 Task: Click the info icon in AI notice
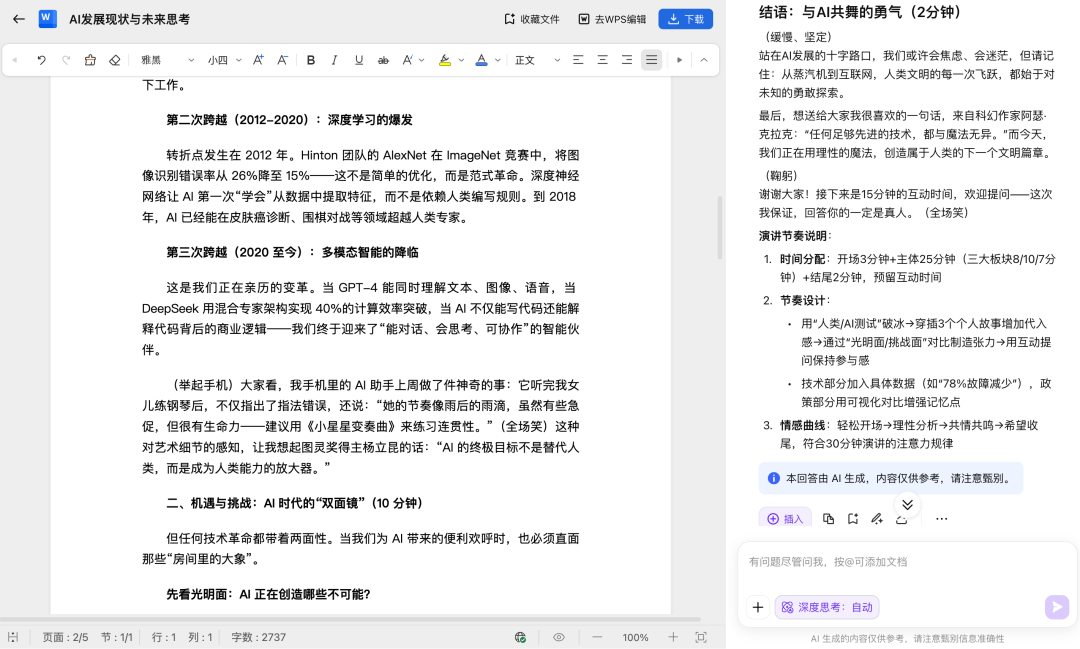coord(773,478)
